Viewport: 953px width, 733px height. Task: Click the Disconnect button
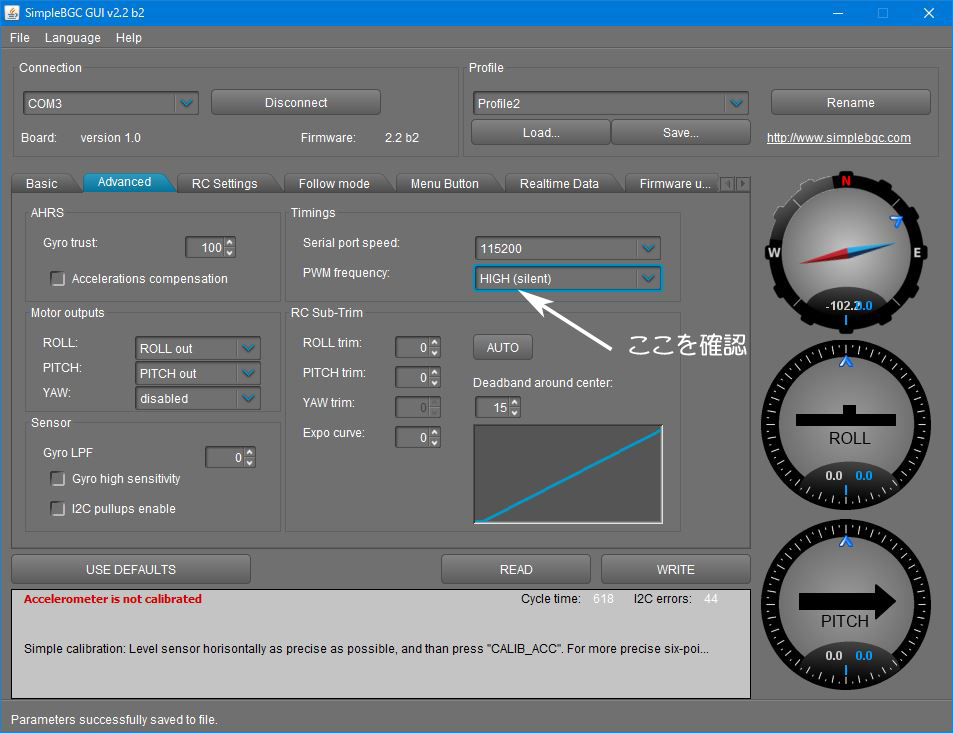[x=296, y=103]
